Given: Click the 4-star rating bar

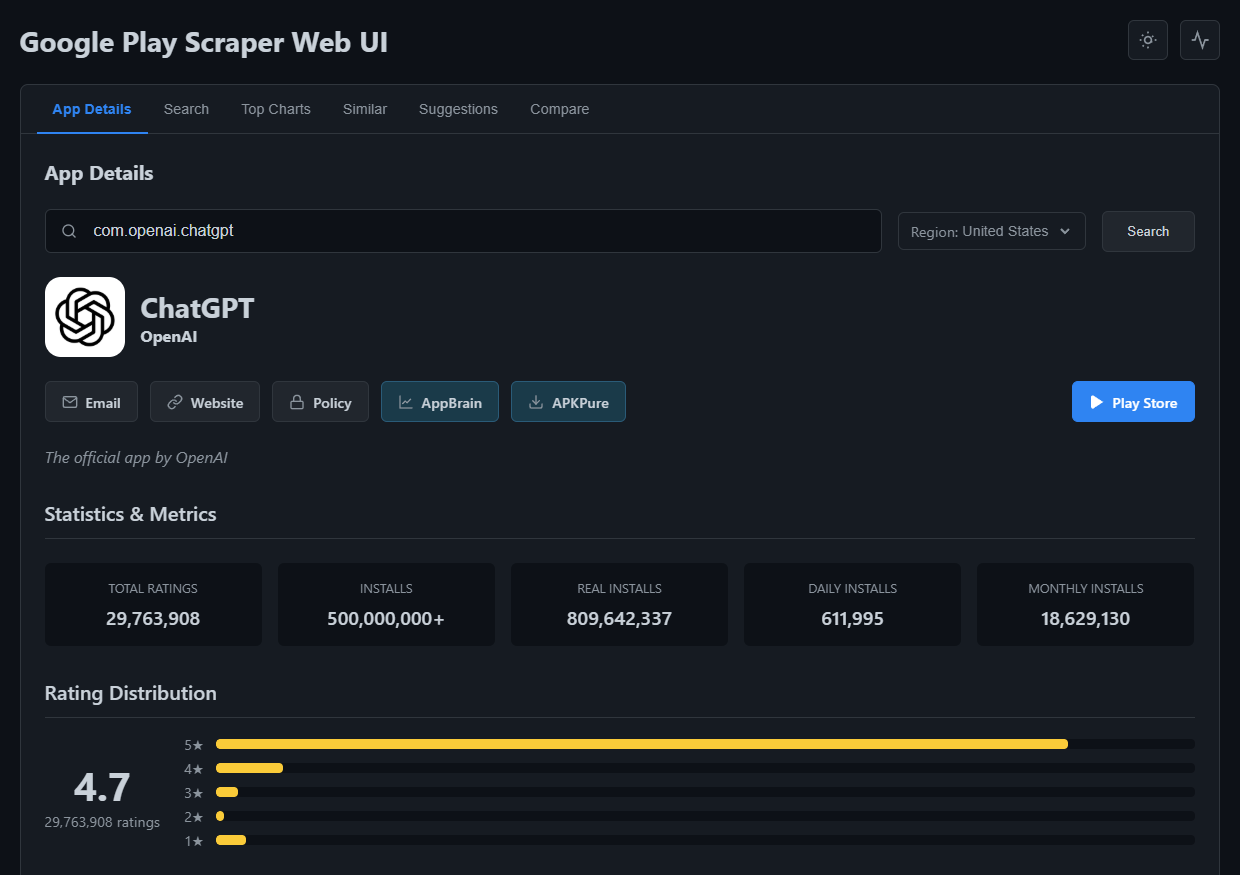Looking at the screenshot, I should [x=705, y=768].
